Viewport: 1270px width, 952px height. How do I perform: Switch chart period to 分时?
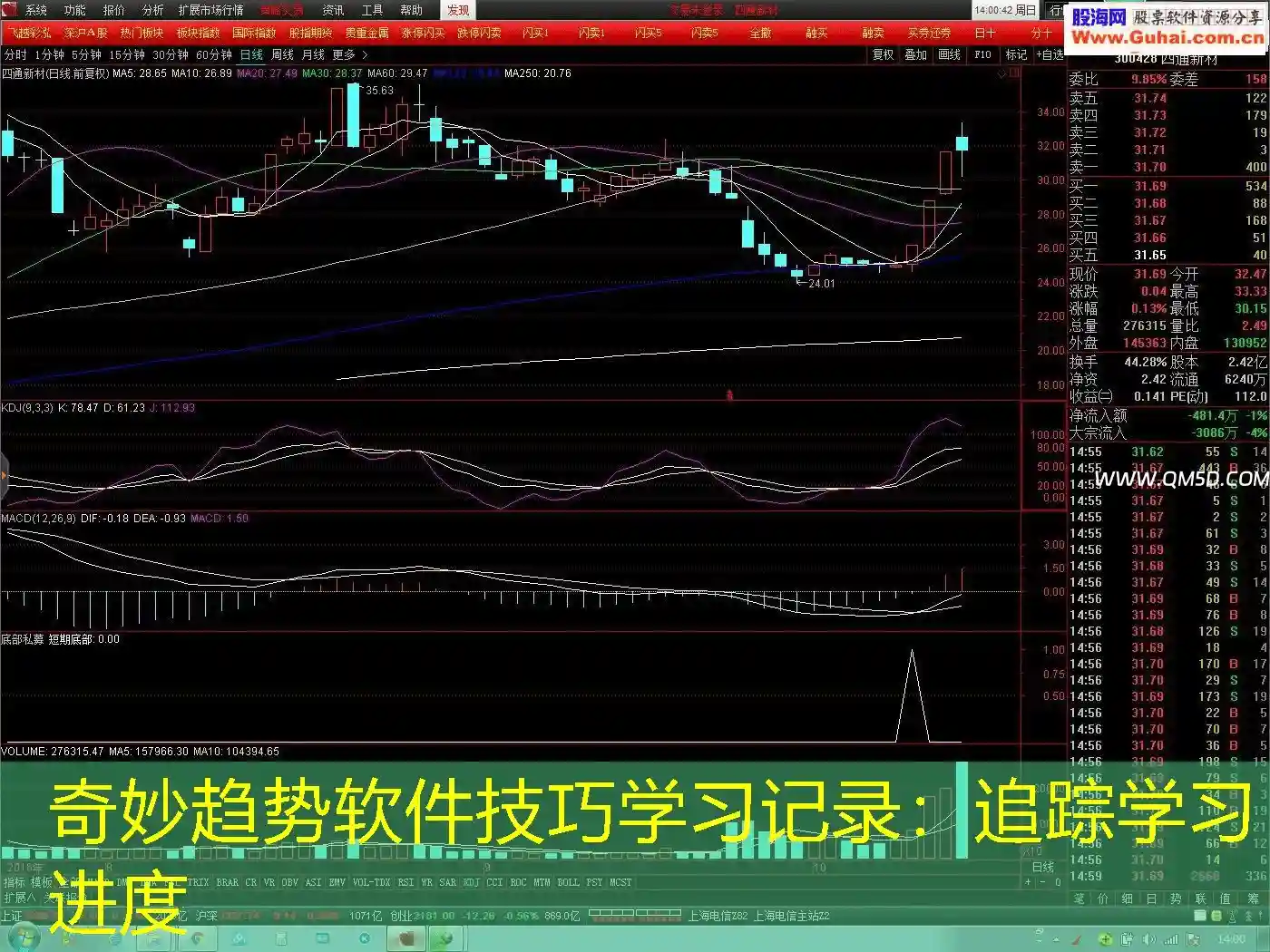point(15,55)
